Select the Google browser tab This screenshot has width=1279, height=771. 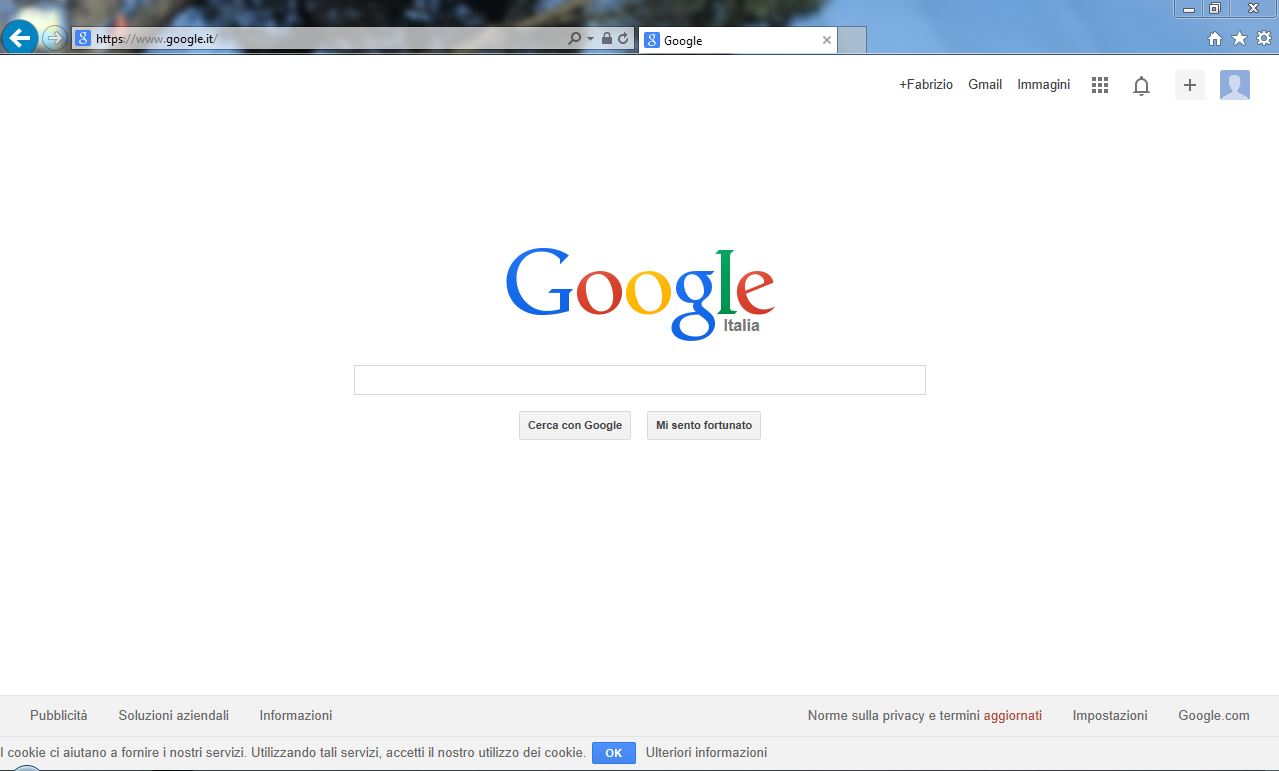click(737, 40)
